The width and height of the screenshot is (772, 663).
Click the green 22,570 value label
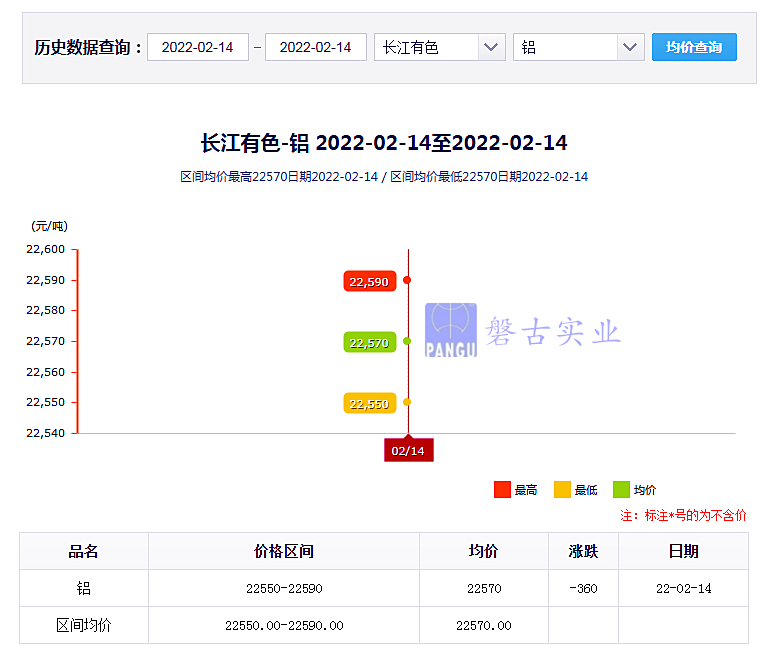click(370, 343)
